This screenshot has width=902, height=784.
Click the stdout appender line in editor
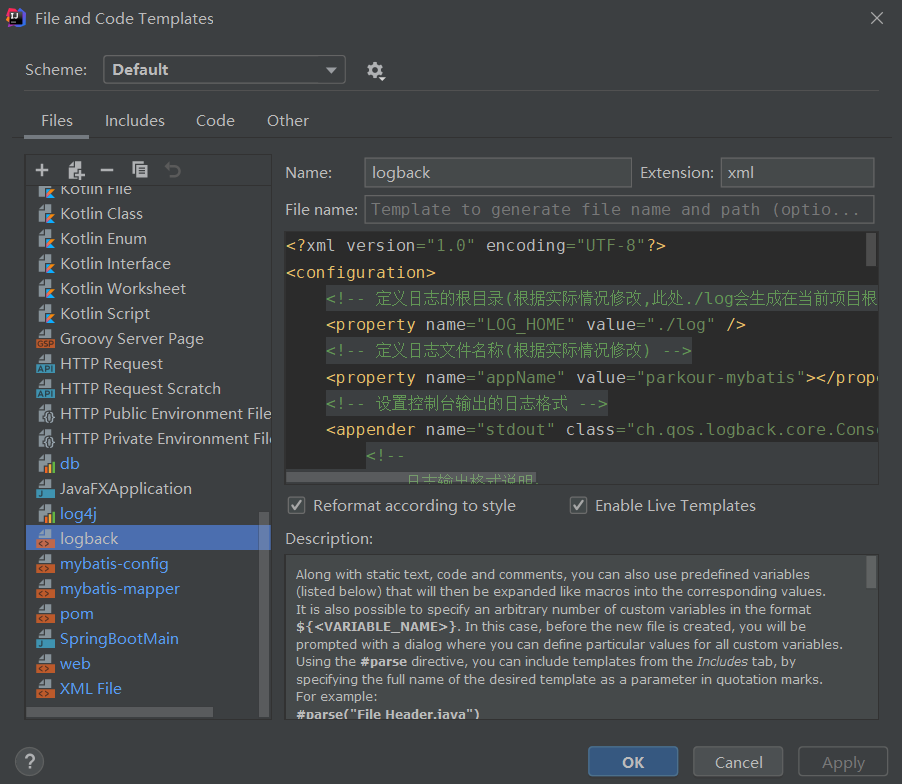[x=601, y=430]
